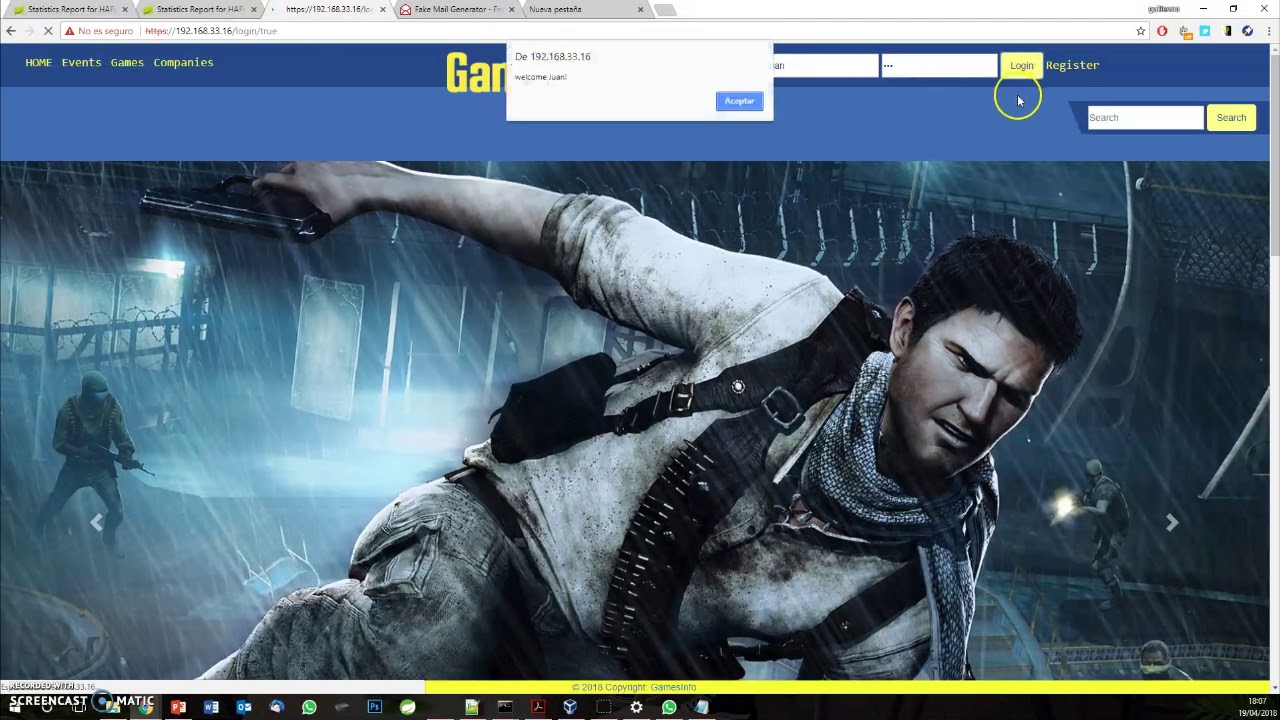Click the blue bird extension icon
Screen dimensions: 1280x720
[x=1205, y=31]
